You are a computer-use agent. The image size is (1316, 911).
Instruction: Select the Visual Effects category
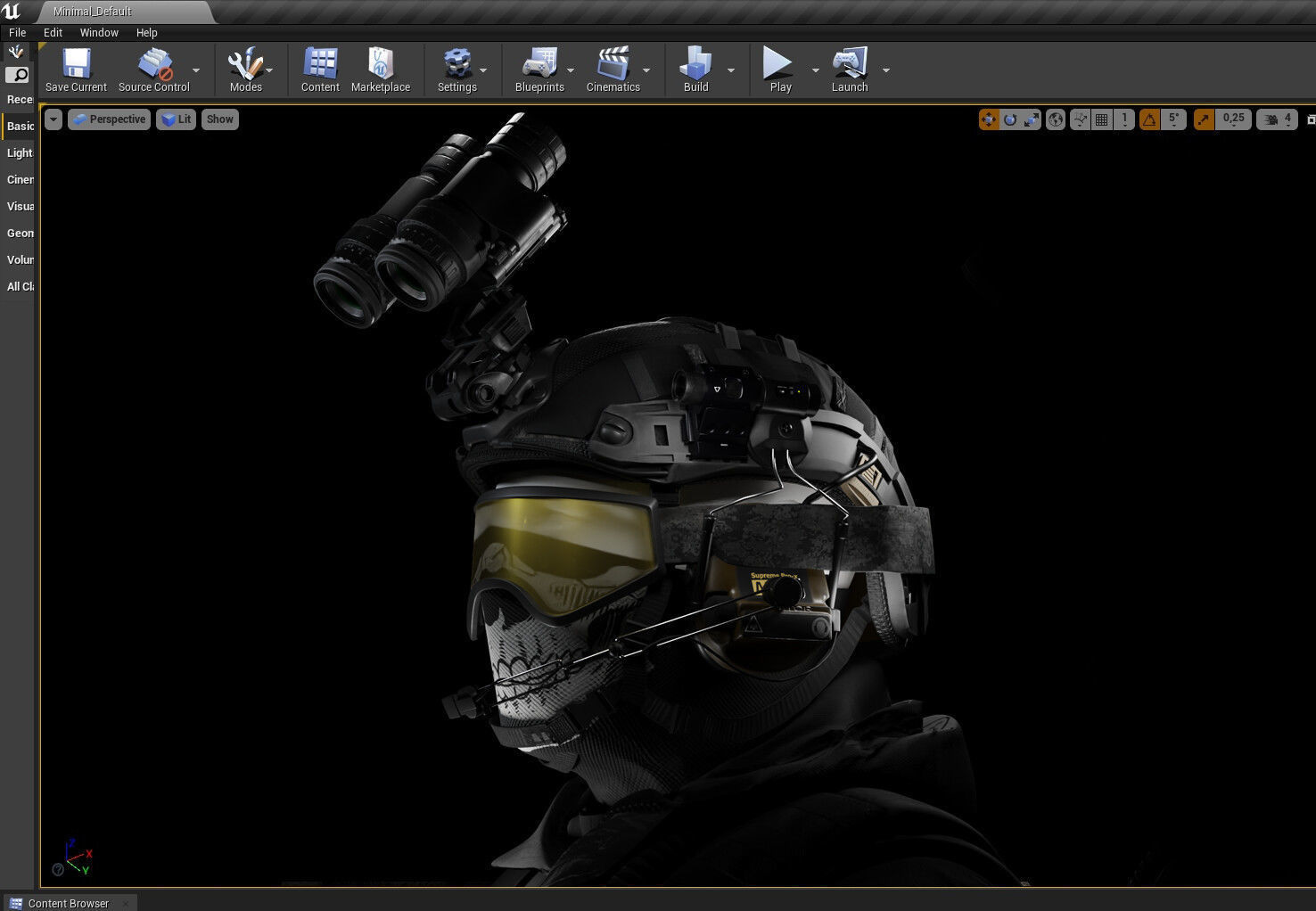[18, 206]
